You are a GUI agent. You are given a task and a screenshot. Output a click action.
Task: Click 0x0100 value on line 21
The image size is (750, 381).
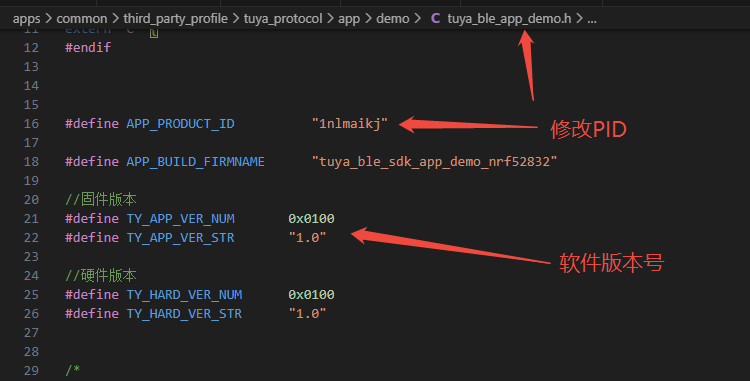point(311,218)
